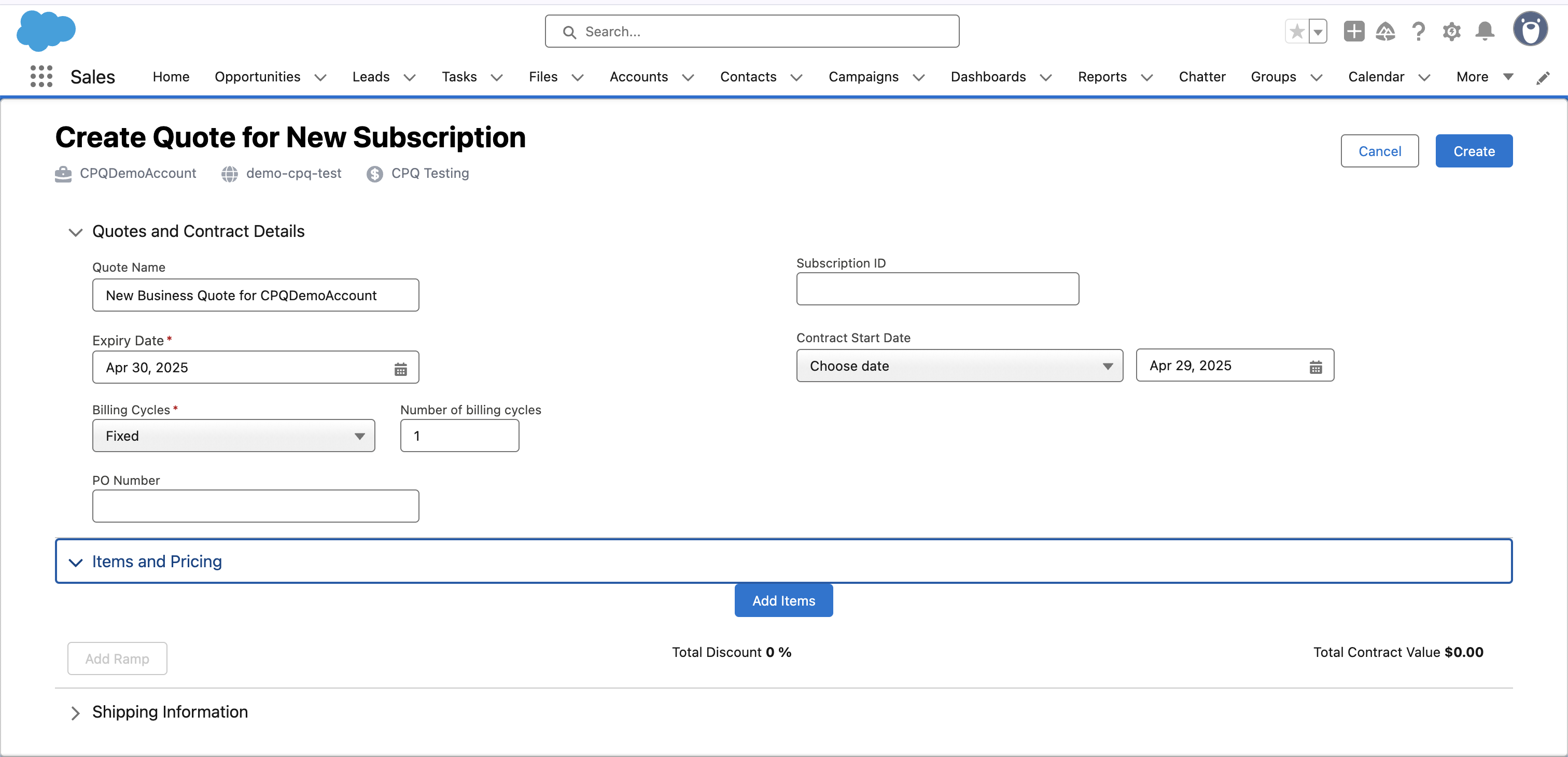Click the Trailhead cloud icon in the header
This screenshot has height=757, width=1568.
click(1385, 31)
